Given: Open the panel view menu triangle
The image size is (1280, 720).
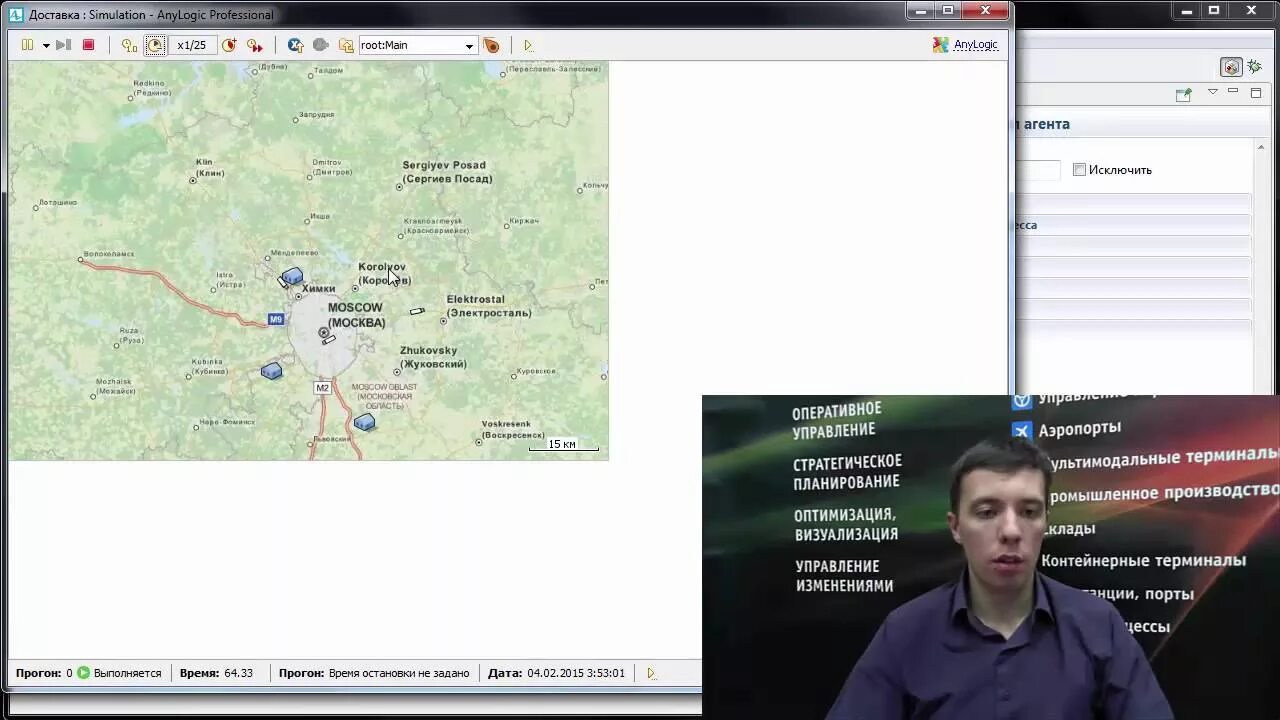Looking at the screenshot, I should pyautogui.click(x=1212, y=92).
